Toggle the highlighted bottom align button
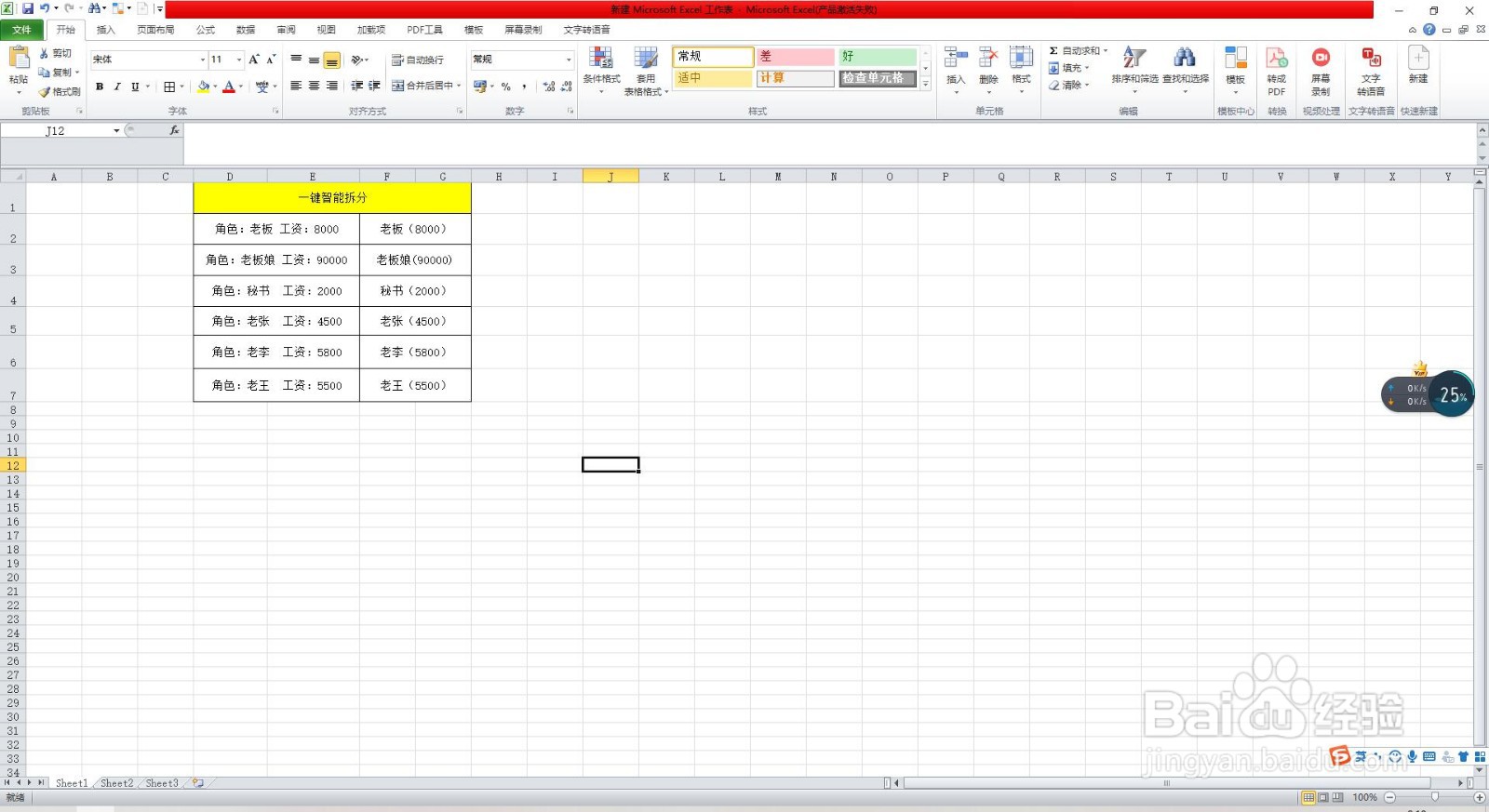 coord(331,60)
